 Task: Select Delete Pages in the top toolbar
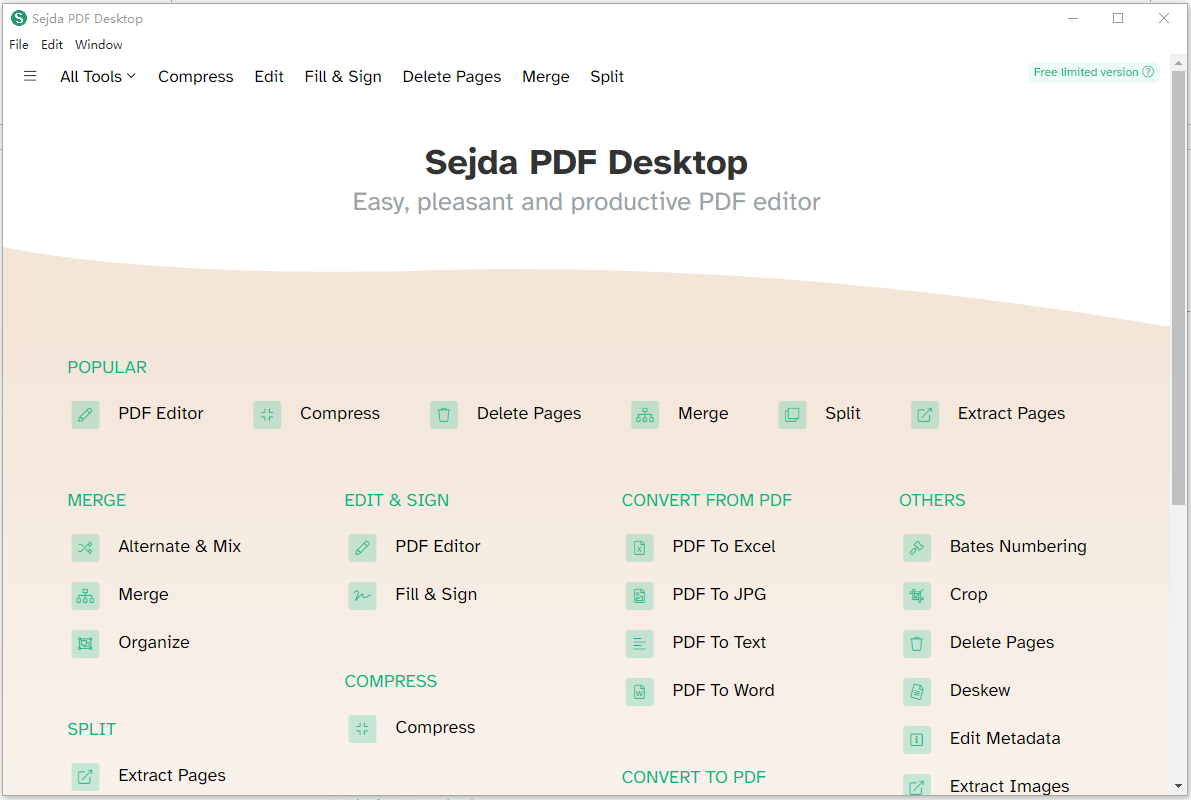[452, 77]
